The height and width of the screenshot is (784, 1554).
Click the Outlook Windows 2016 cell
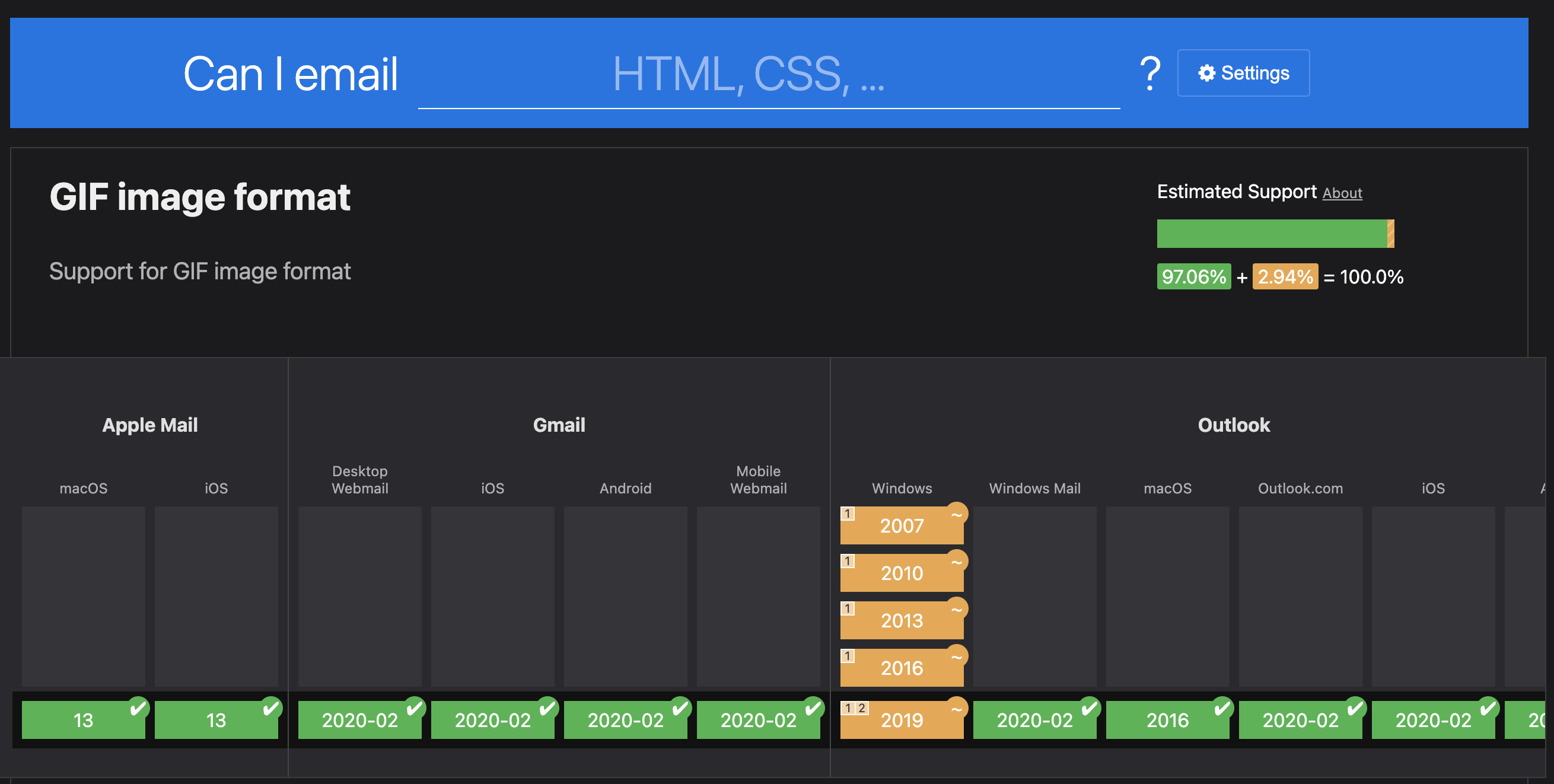[x=902, y=668]
